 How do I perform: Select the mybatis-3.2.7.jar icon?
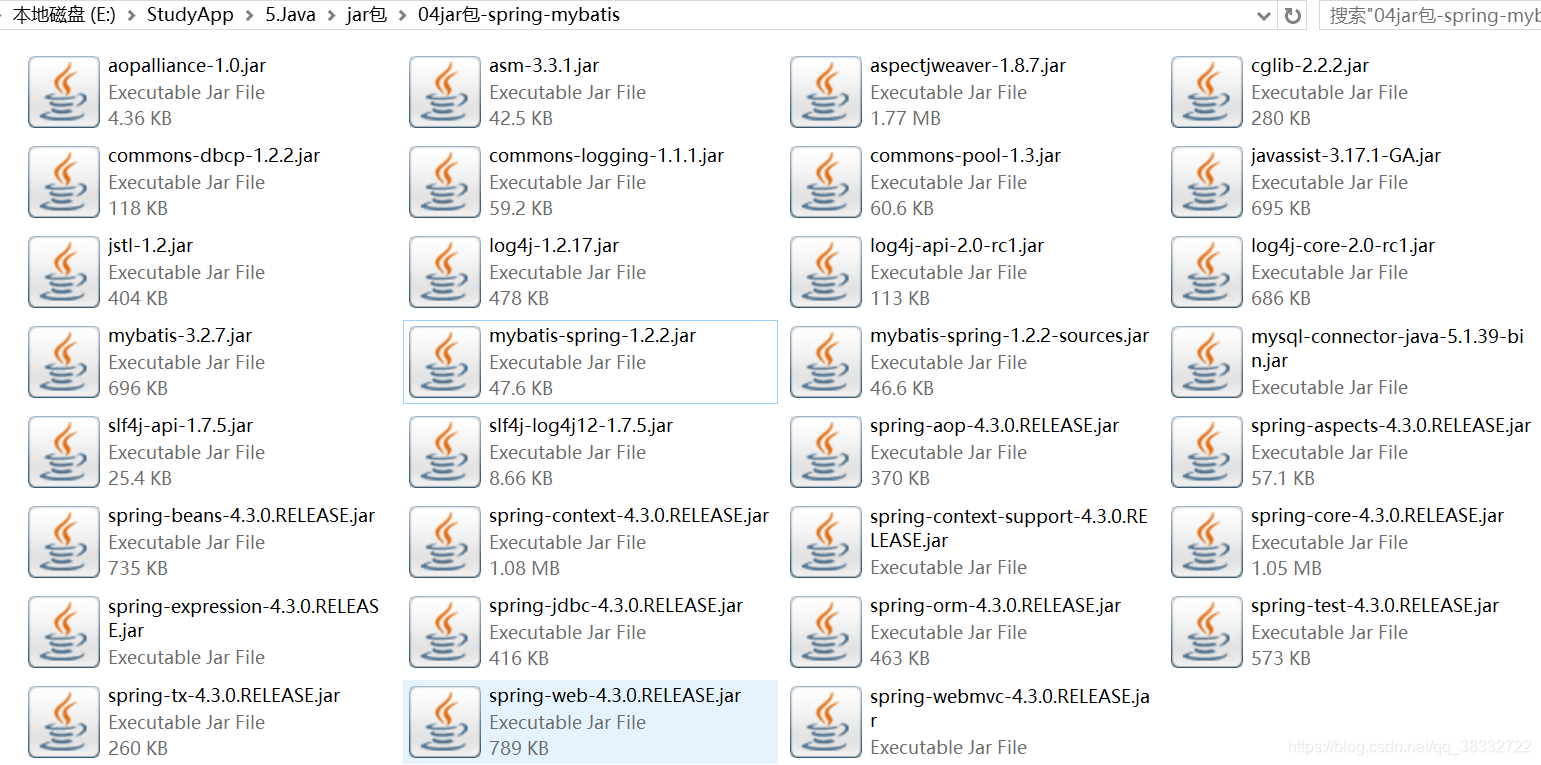coord(64,362)
